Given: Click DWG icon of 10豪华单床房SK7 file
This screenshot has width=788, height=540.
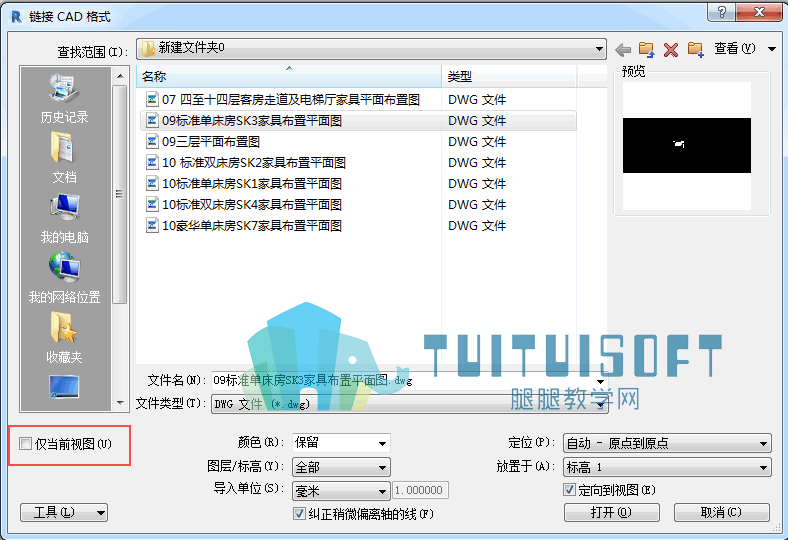Looking at the screenshot, I should [152, 226].
